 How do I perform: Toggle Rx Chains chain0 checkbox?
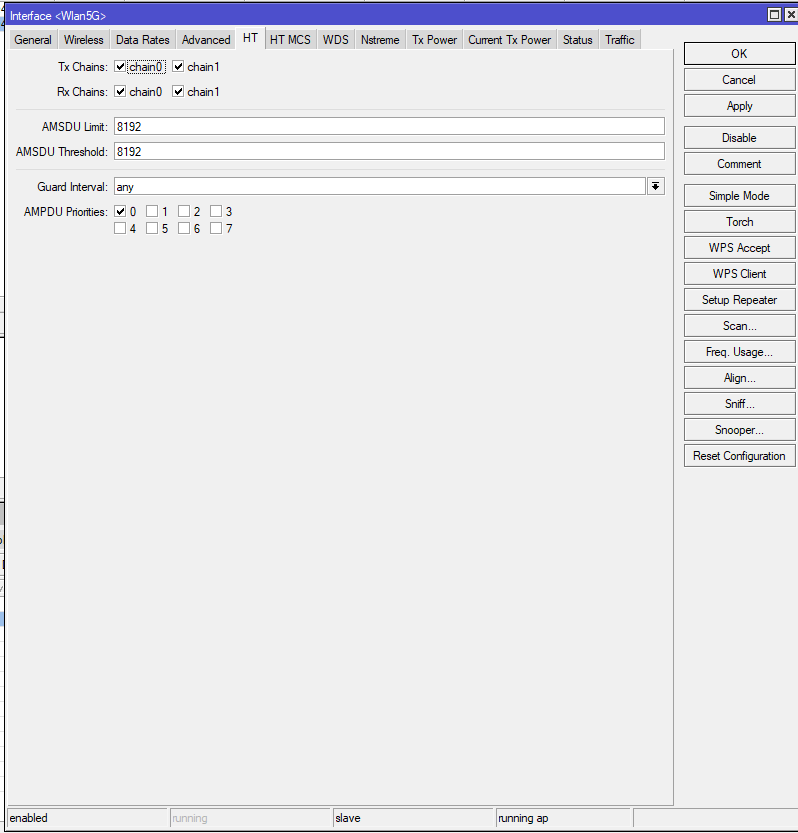pos(120,92)
